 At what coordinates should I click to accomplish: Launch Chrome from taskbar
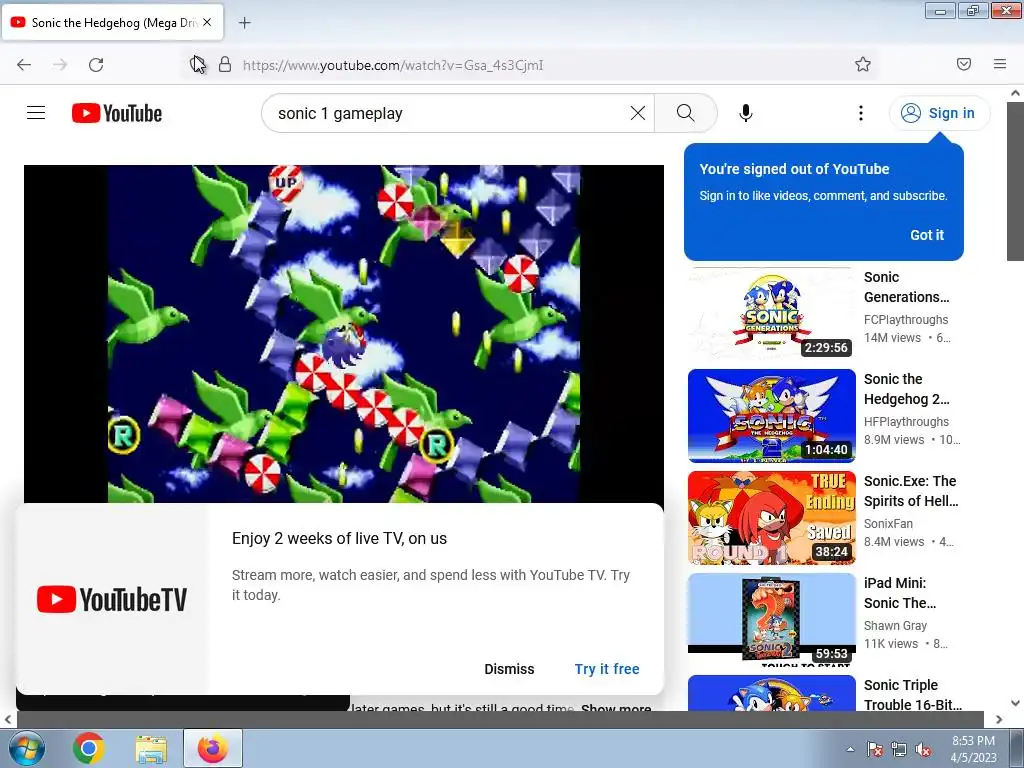coord(89,748)
